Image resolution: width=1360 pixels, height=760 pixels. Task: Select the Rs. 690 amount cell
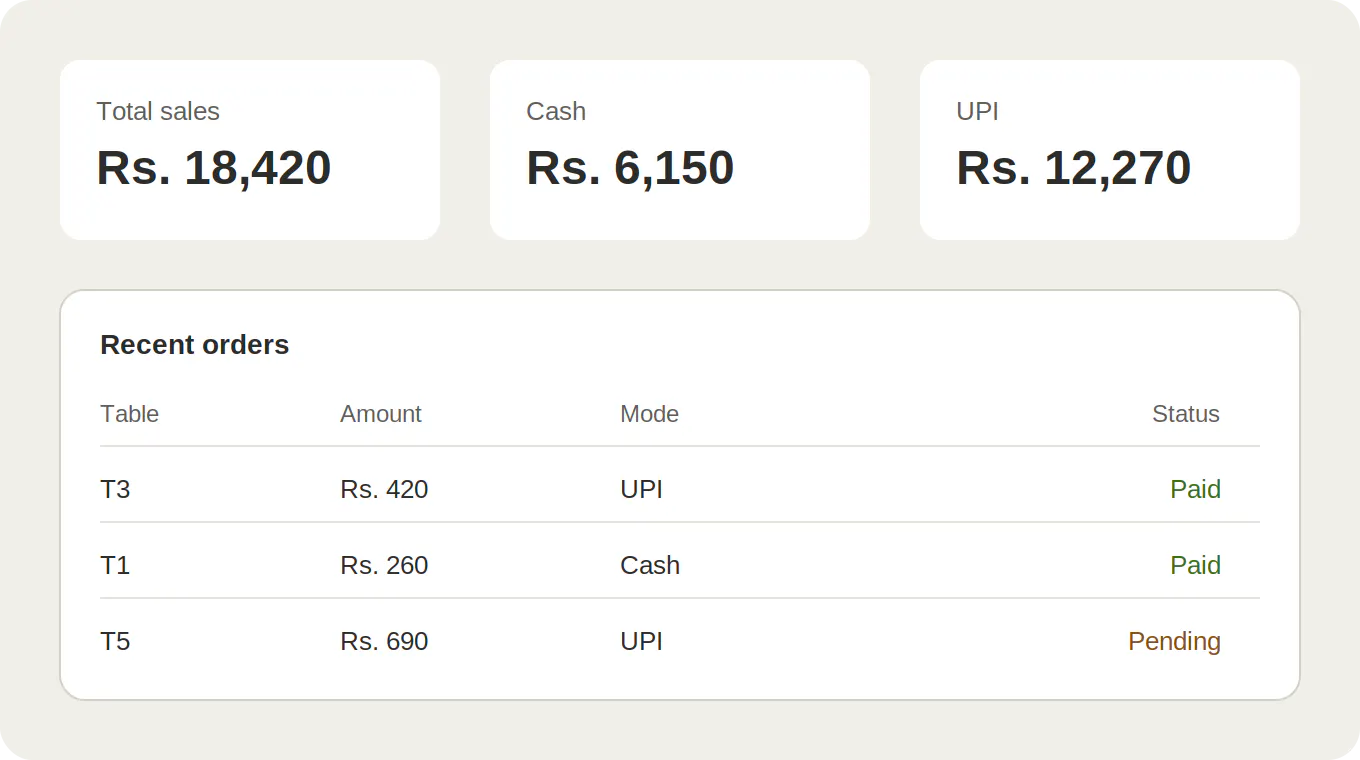(x=384, y=641)
